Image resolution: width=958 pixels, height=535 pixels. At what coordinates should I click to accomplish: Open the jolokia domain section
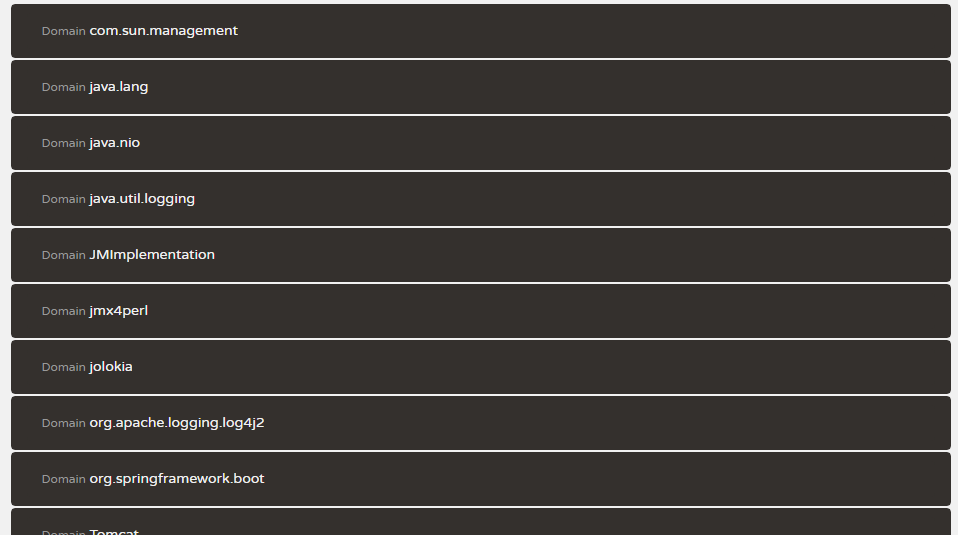[110, 367]
